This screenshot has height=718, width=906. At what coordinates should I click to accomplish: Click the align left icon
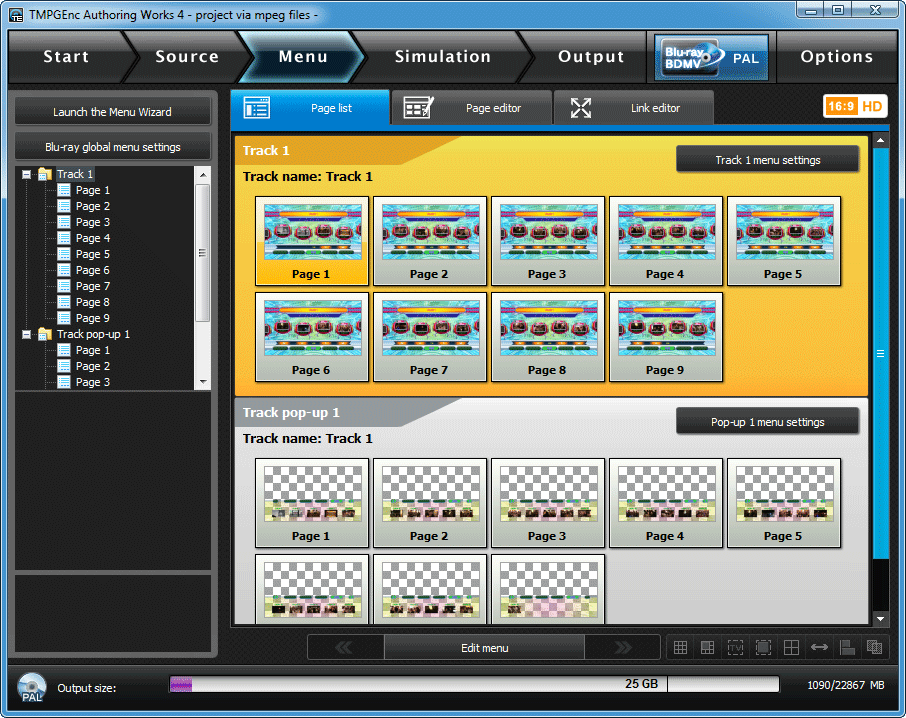click(847, 648)
